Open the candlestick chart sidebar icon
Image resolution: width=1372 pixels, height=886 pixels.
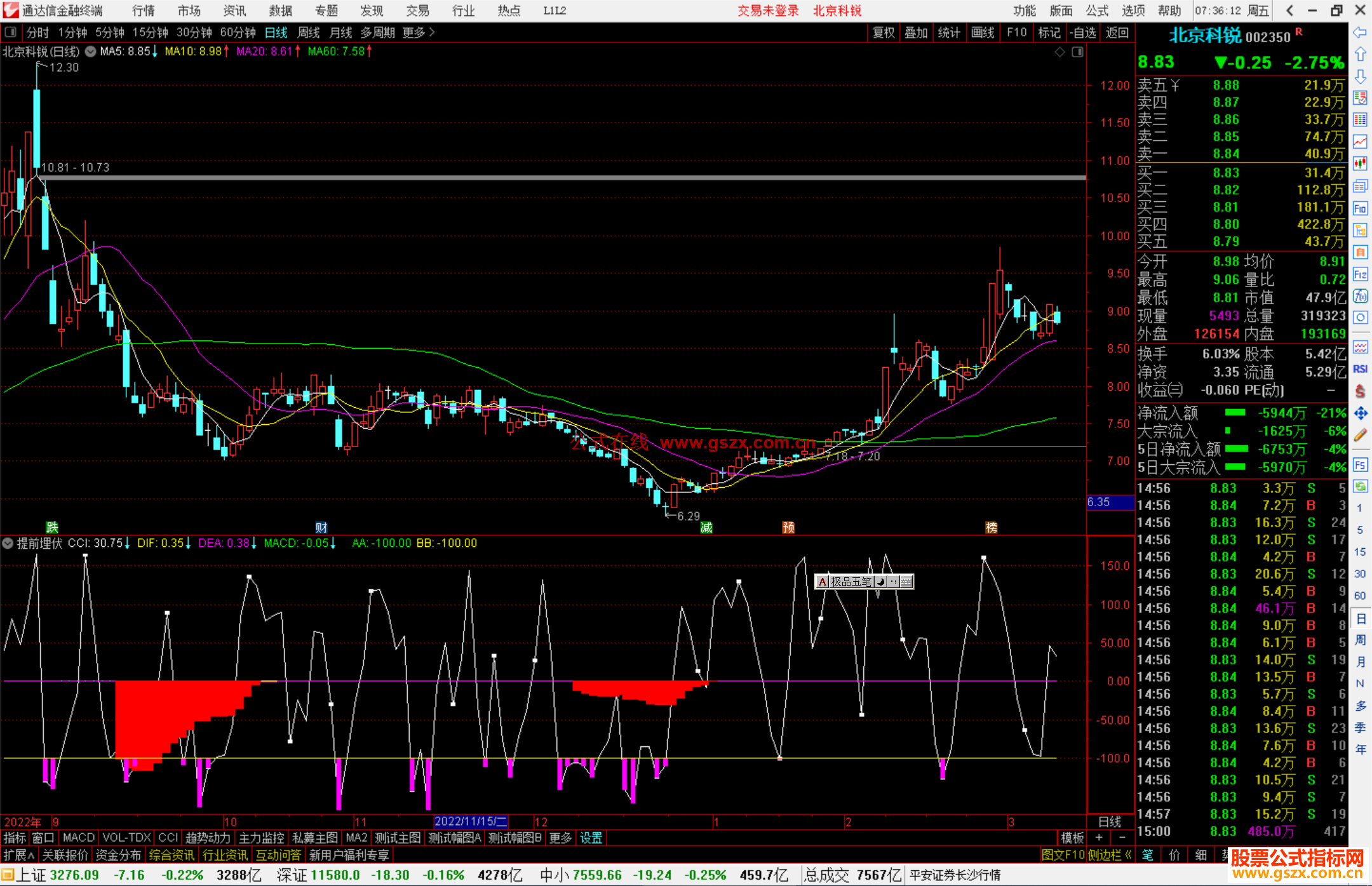pos(1360,164)
